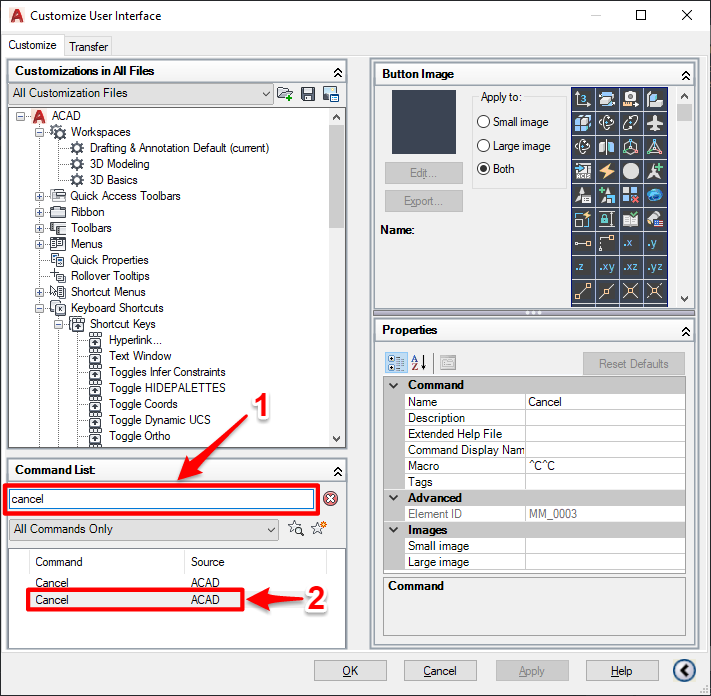Screen dimensions: 711x696
Task: Select Rollover Tooltips tree item
Action: [110, 276]
